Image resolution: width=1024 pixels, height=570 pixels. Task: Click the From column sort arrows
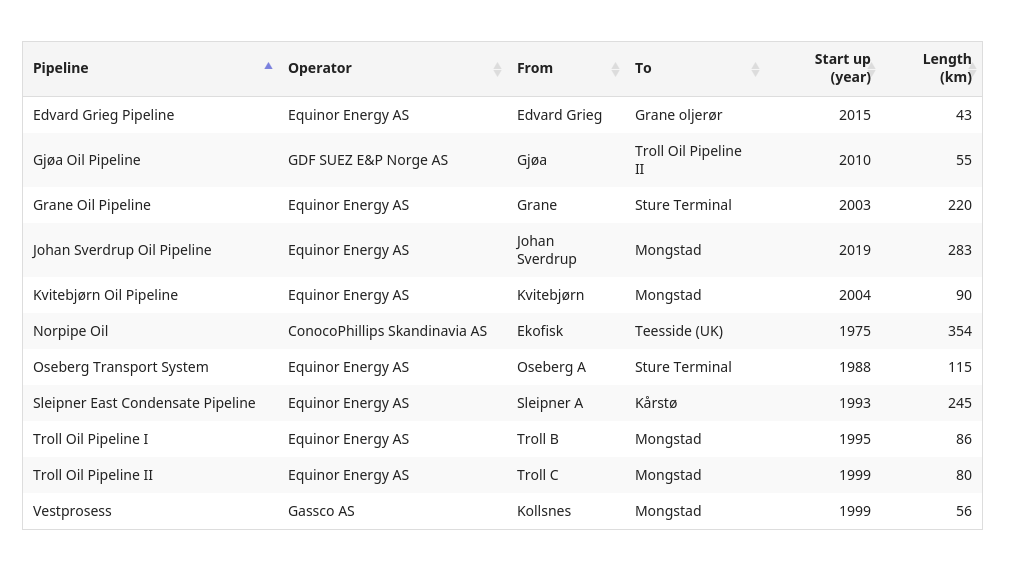pyautogui.click(x=615, y=69)
